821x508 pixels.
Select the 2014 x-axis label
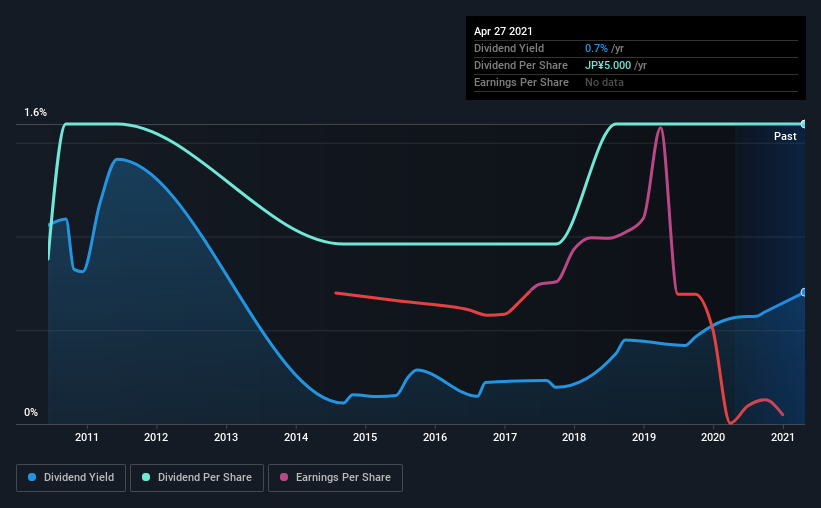(x=296, y=437)
